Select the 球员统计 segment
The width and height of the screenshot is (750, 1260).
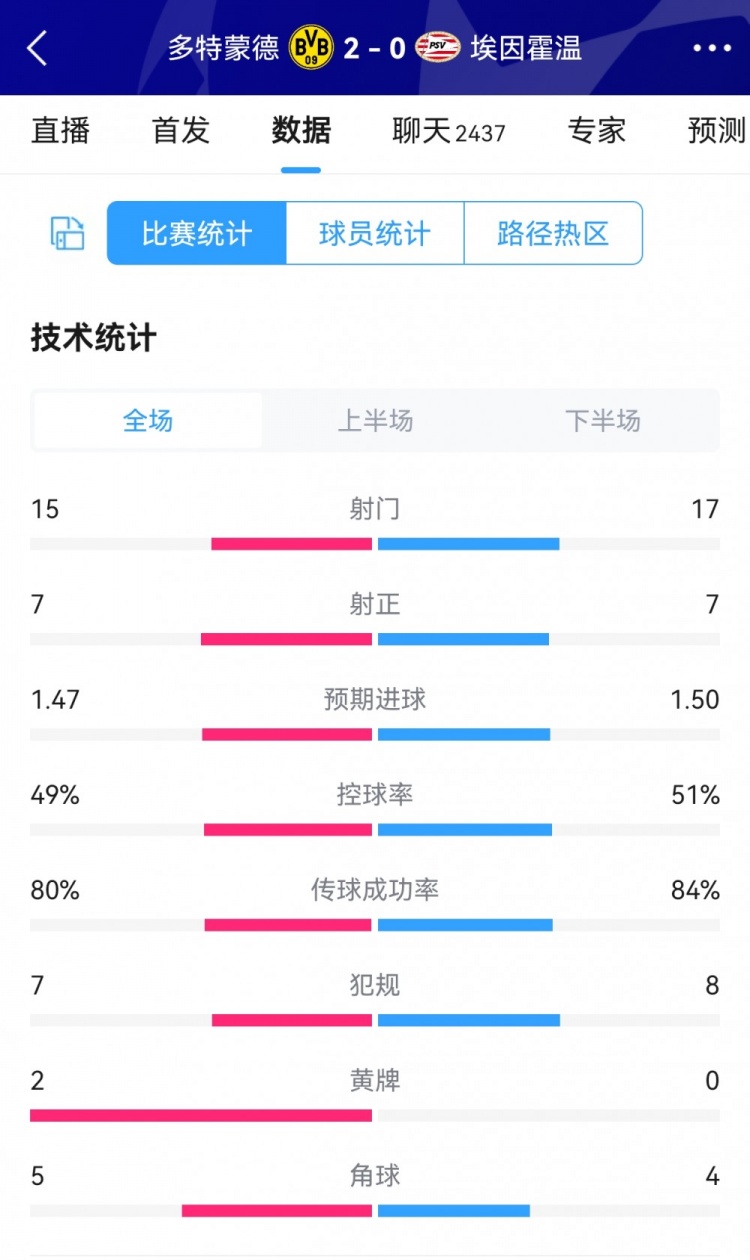pos(375,234)
